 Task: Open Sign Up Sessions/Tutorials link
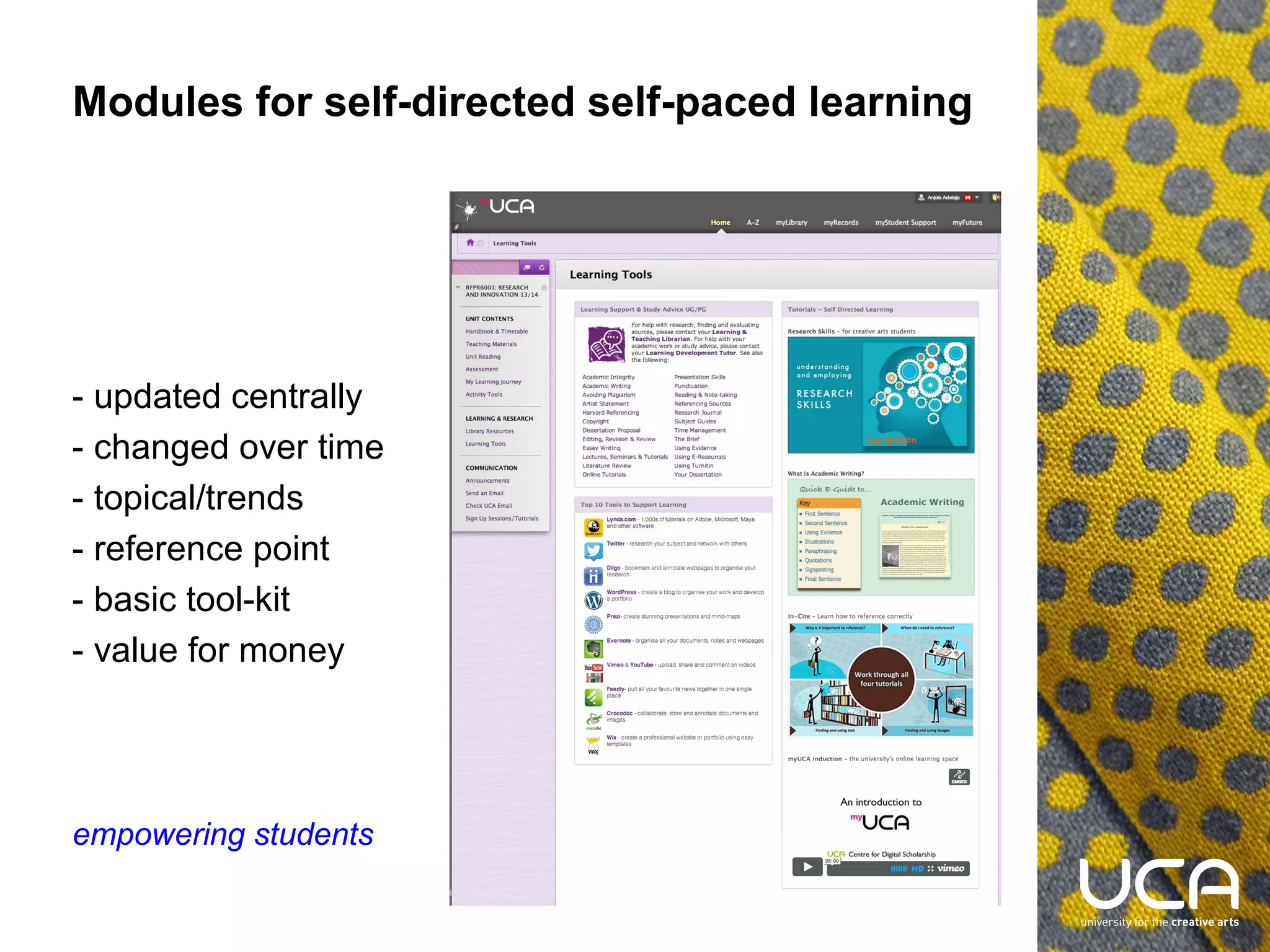[x=502, y=518]
